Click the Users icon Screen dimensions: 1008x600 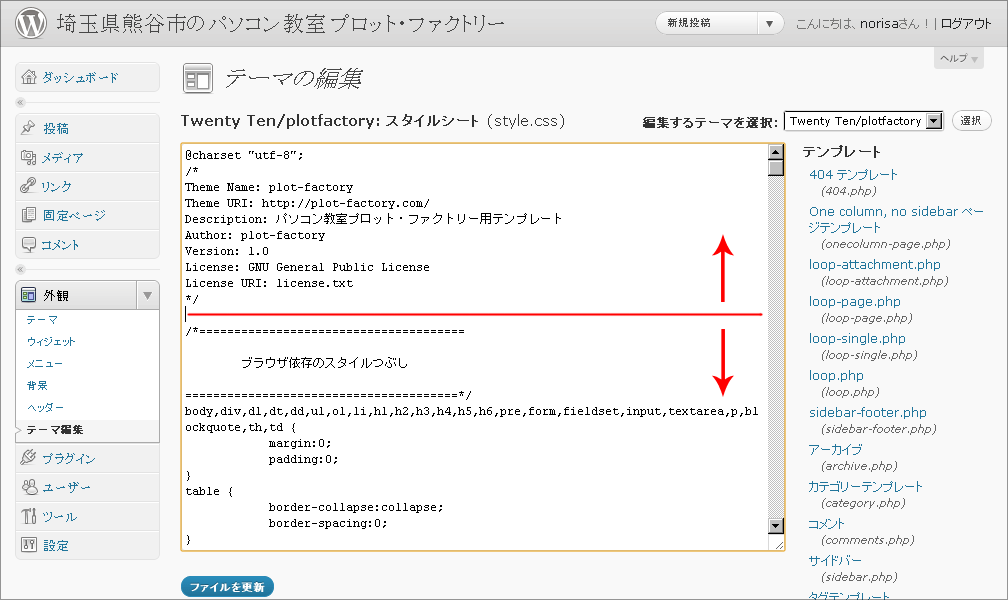(x=30, y=487)
